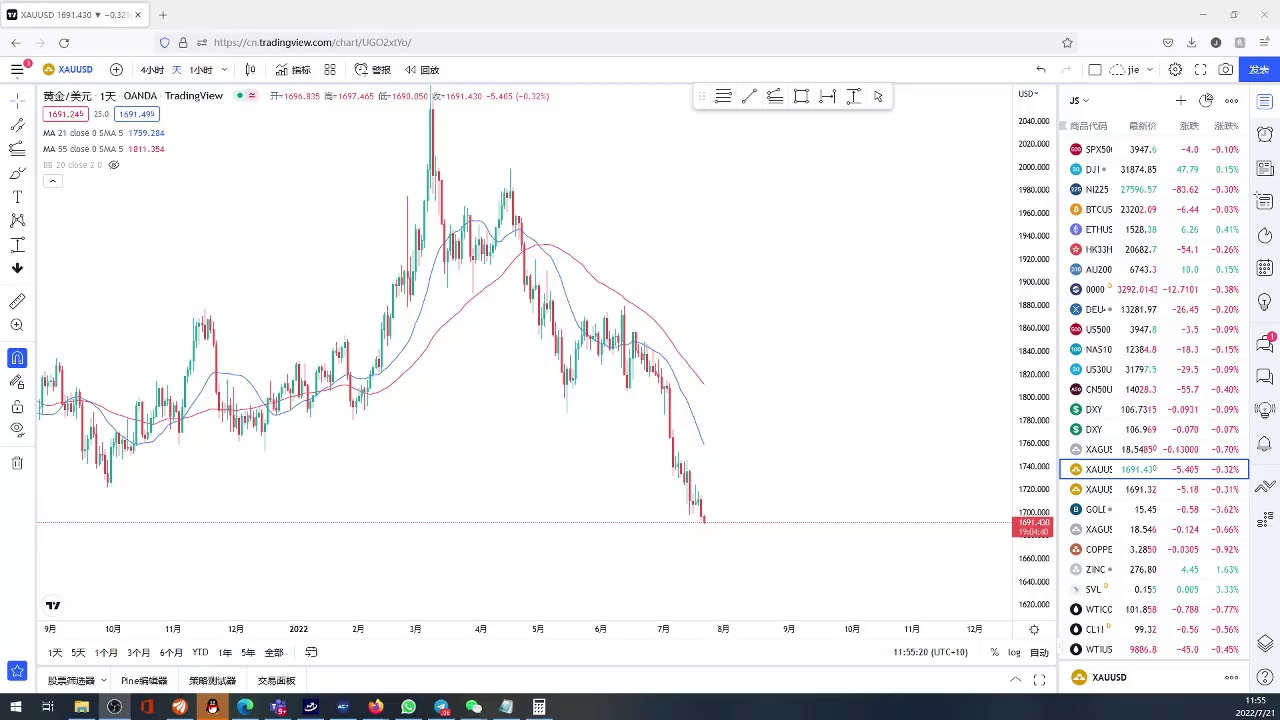Undo the last chart action

(x=1041, y=70)
